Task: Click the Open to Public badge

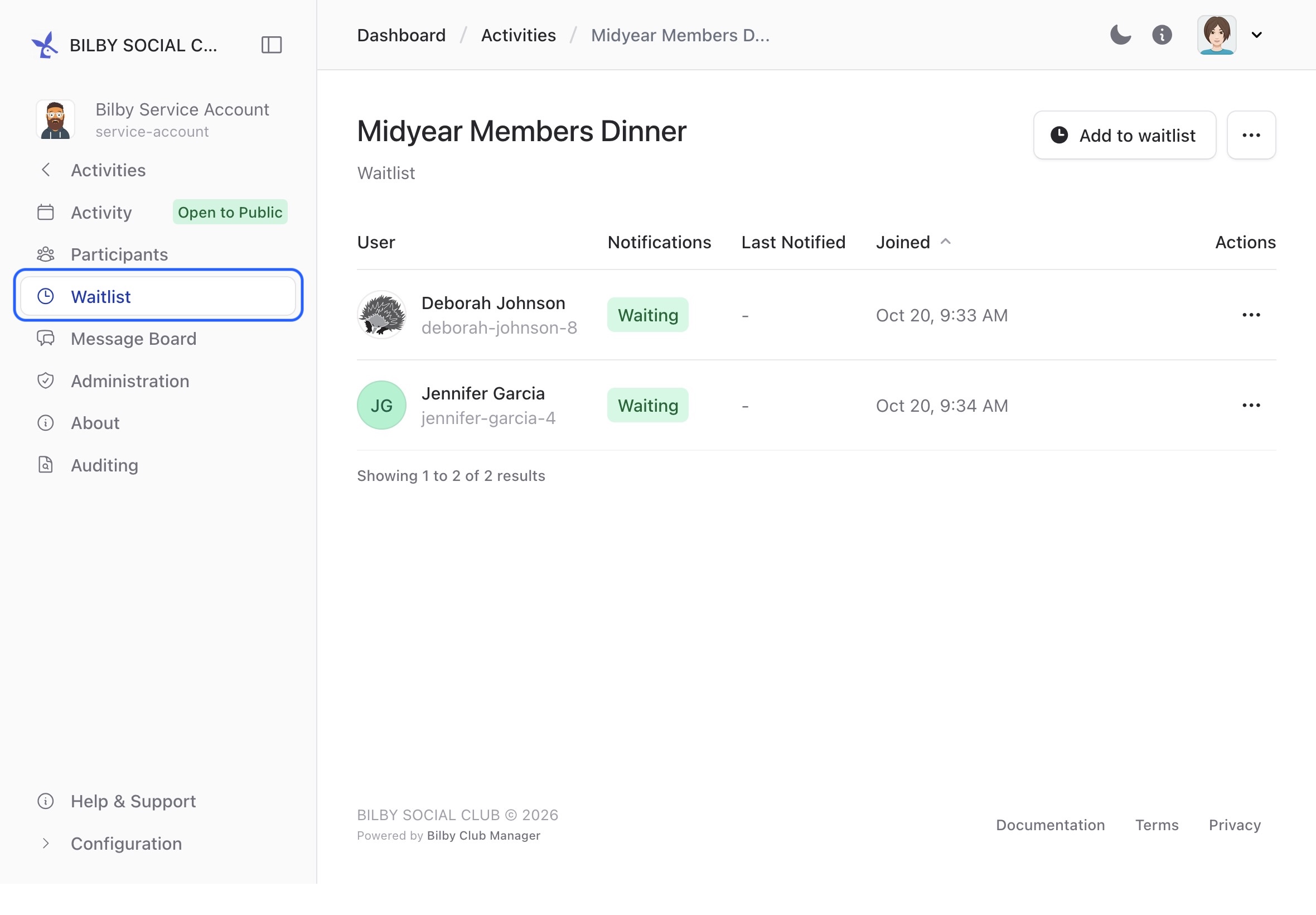Action: [x=230, y=212]
